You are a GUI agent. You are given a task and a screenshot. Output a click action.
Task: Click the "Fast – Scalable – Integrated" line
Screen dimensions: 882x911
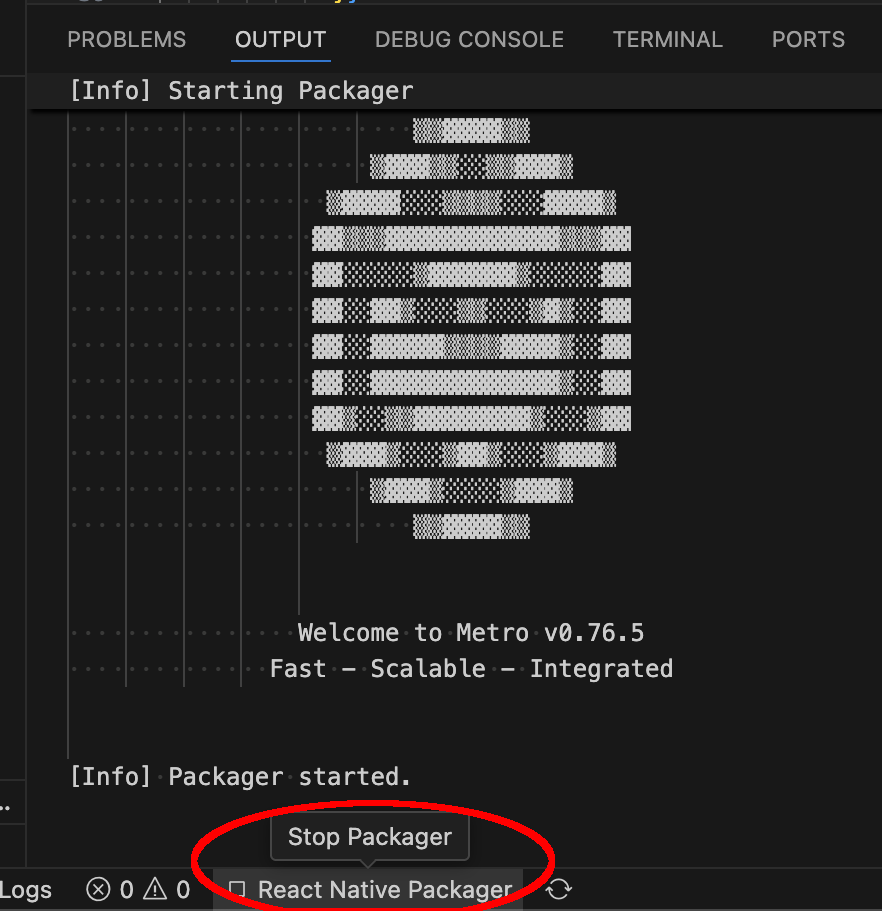click(471, 668)
